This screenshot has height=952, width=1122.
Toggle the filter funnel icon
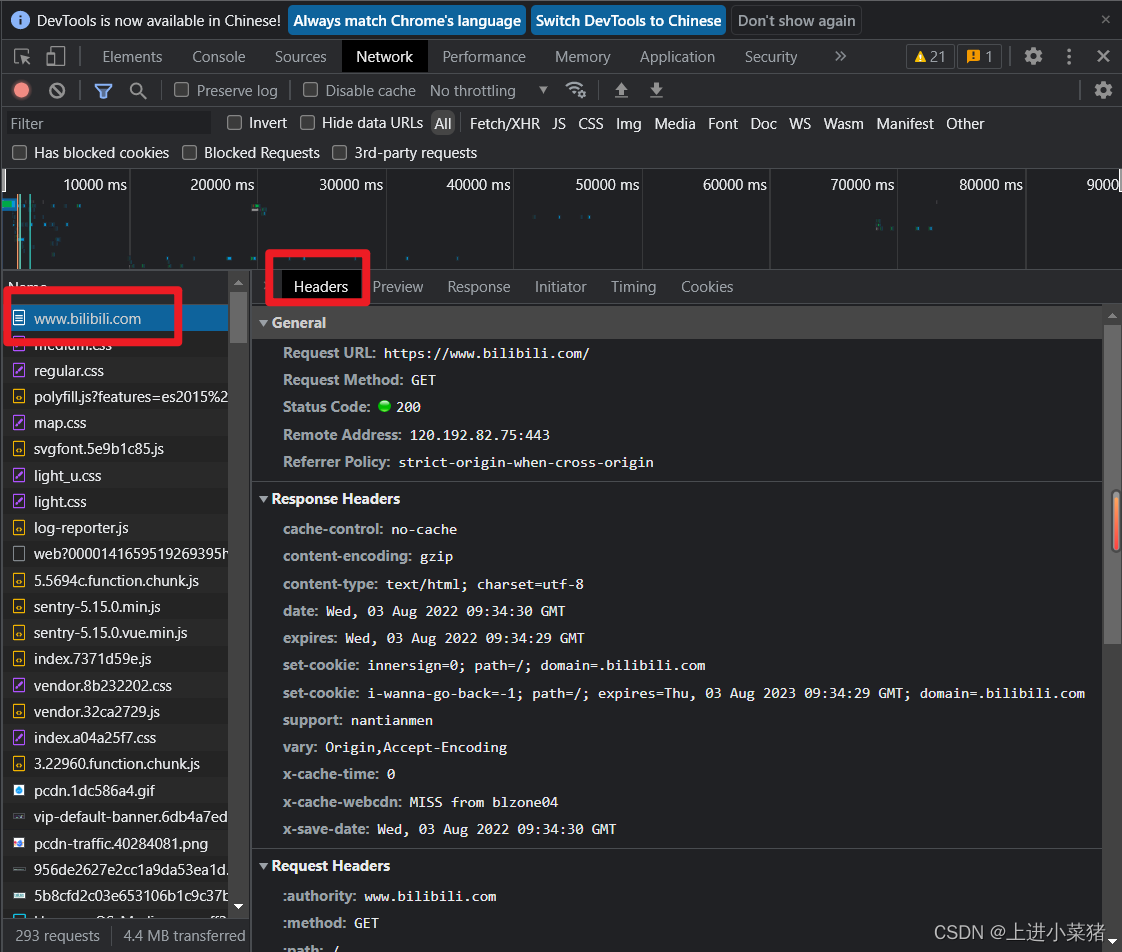tap(103, 90)
